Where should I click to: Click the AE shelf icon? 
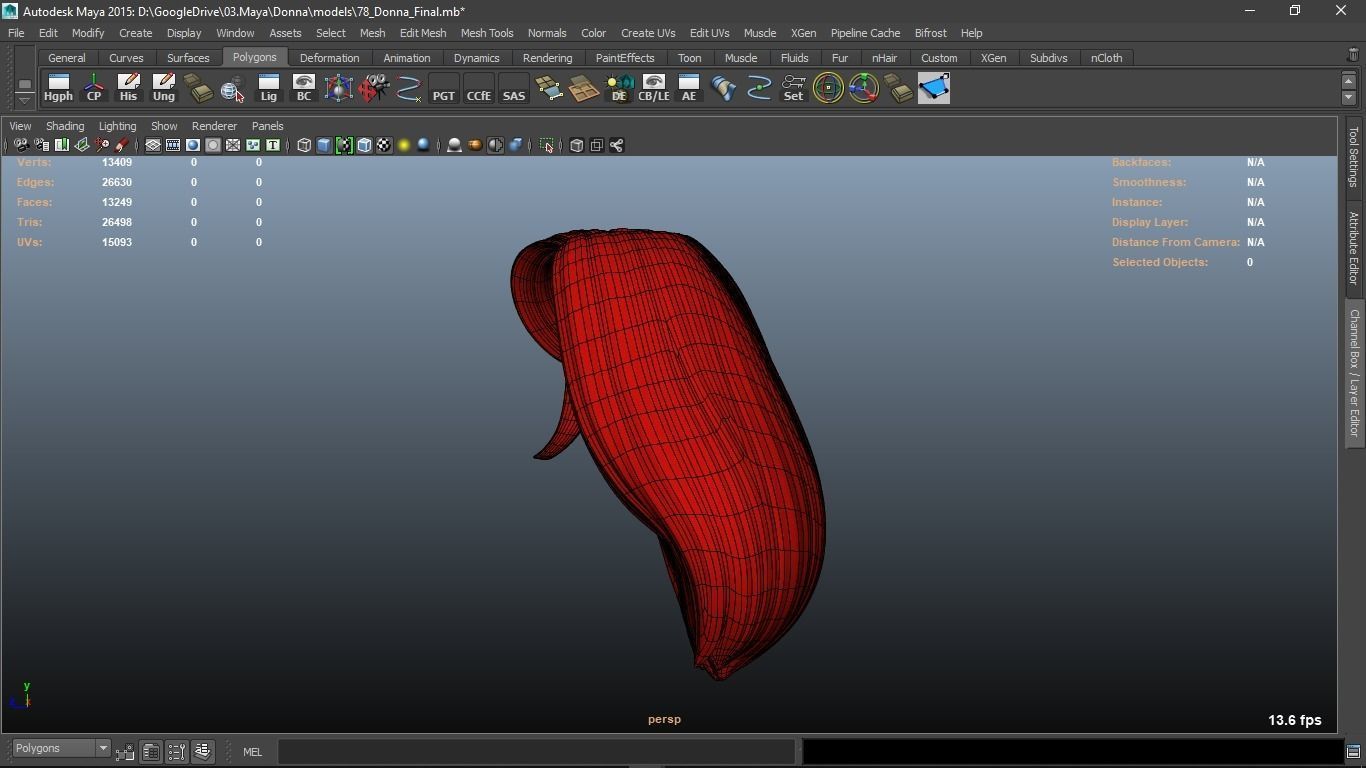(688, 88)
